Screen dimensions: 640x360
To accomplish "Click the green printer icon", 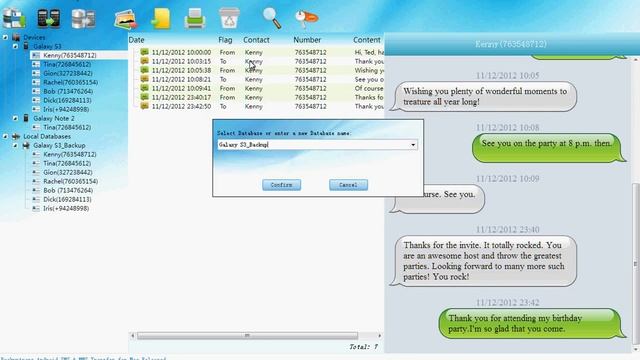I will 195,19.
